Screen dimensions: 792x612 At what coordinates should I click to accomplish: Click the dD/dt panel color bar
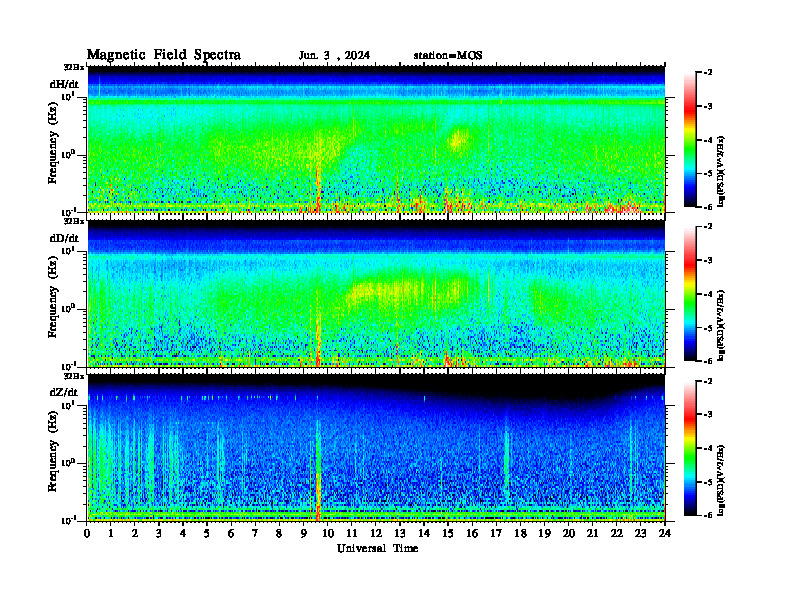pyautogui.click(x=689, y=294)
